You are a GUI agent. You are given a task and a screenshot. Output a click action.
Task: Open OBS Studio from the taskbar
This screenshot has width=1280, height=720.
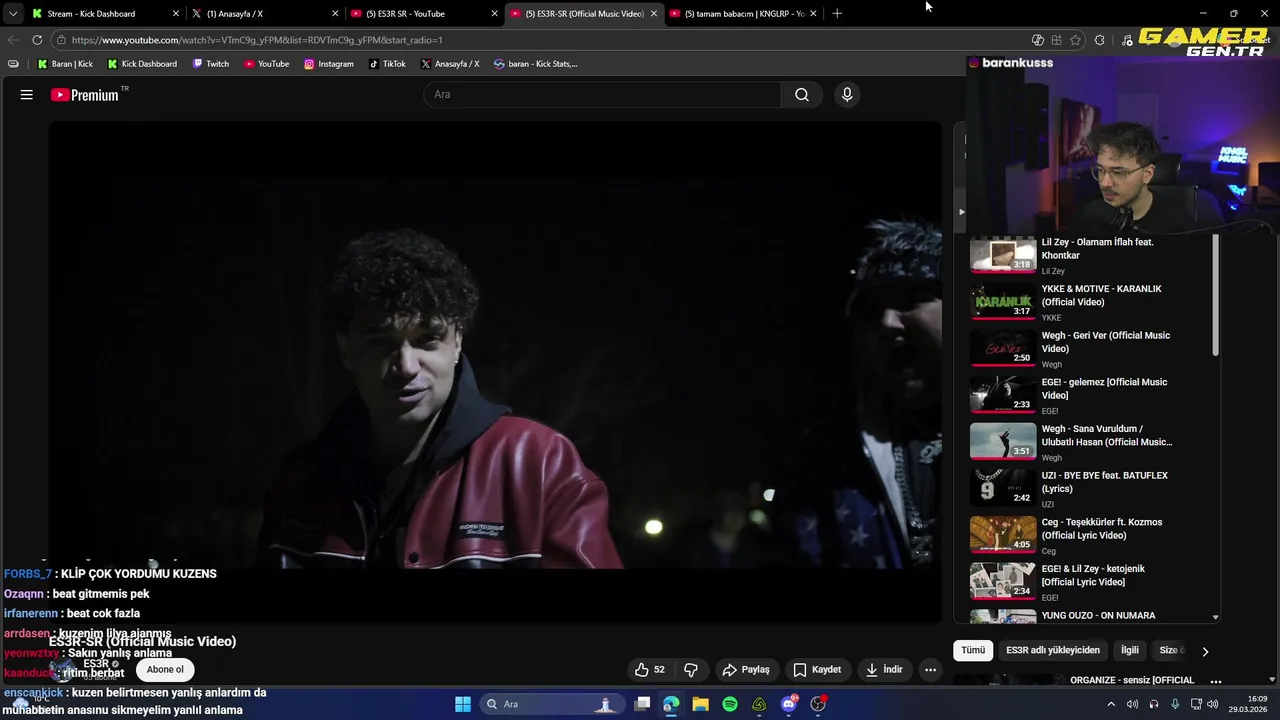coord(818,704)
